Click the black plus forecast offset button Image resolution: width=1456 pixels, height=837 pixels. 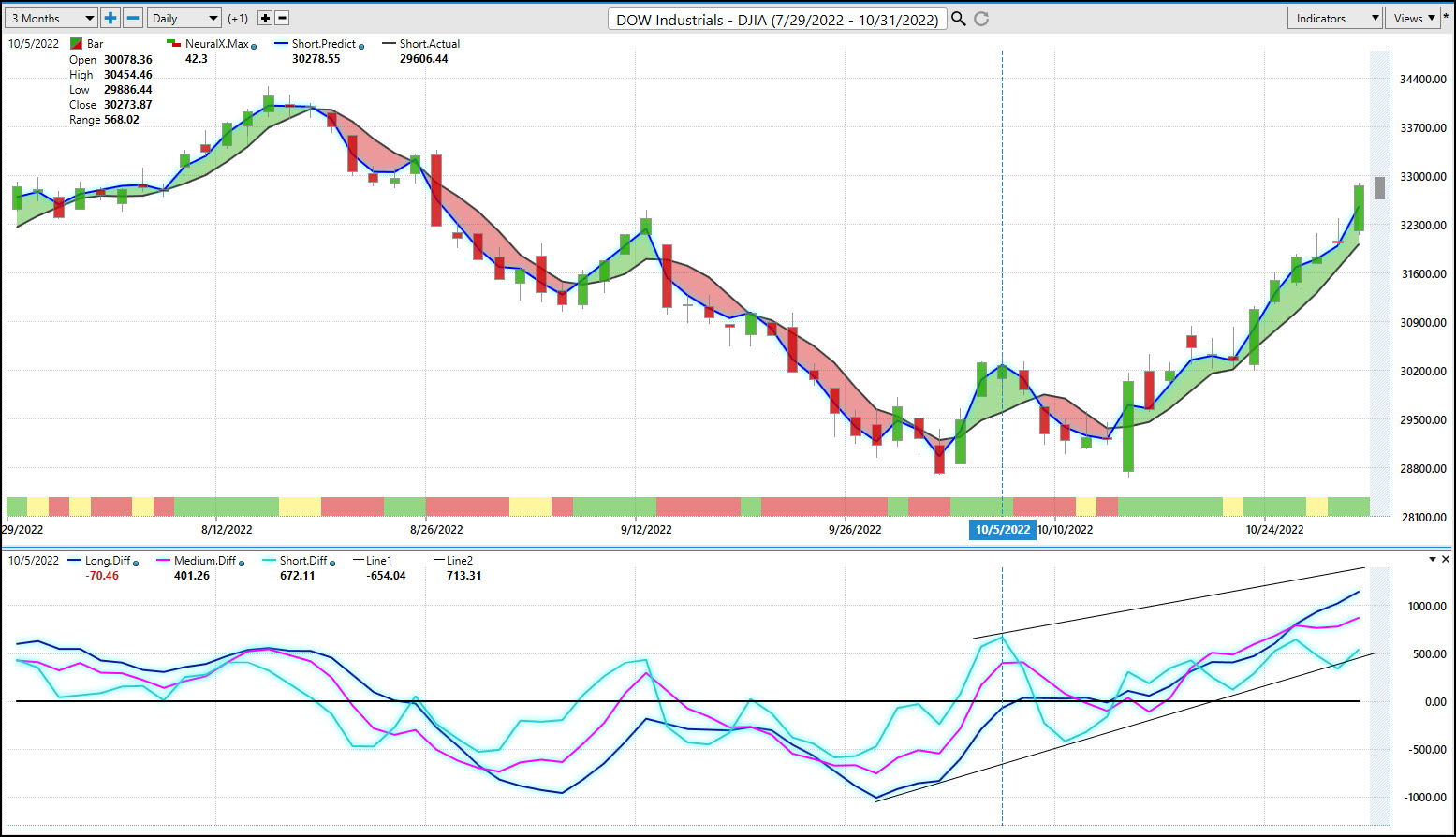pos(265,18)
